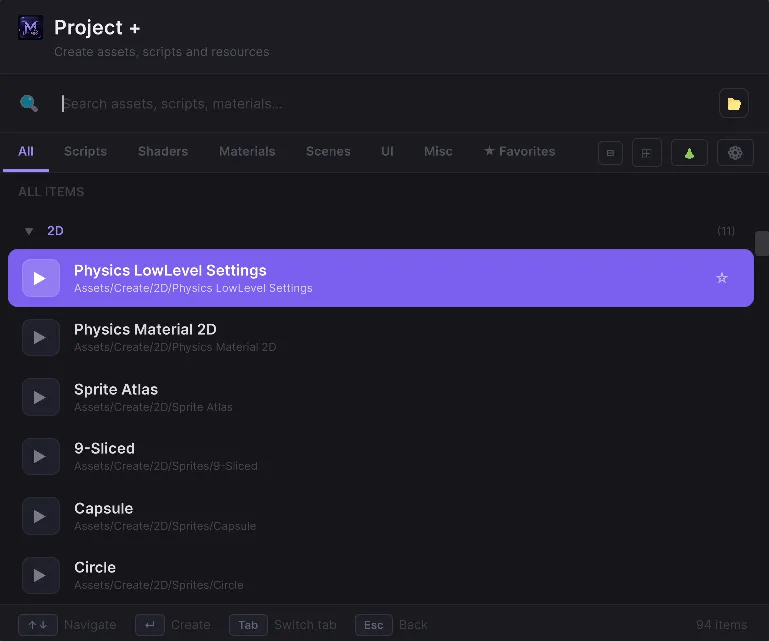Viewport: 769px width, 641px height.
Task: Click path Assets/Create/2D/Sprites/9-Sliced
Action: 166,466
